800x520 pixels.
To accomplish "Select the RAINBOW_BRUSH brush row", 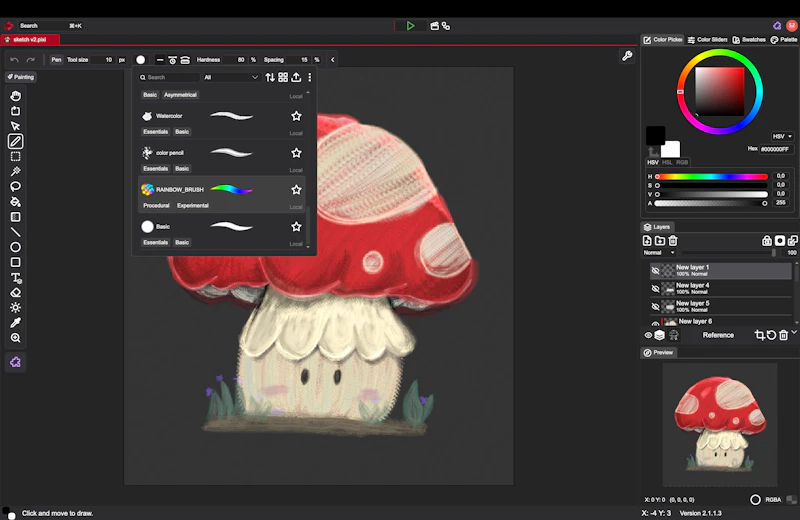I will click(x=221, y=194).
